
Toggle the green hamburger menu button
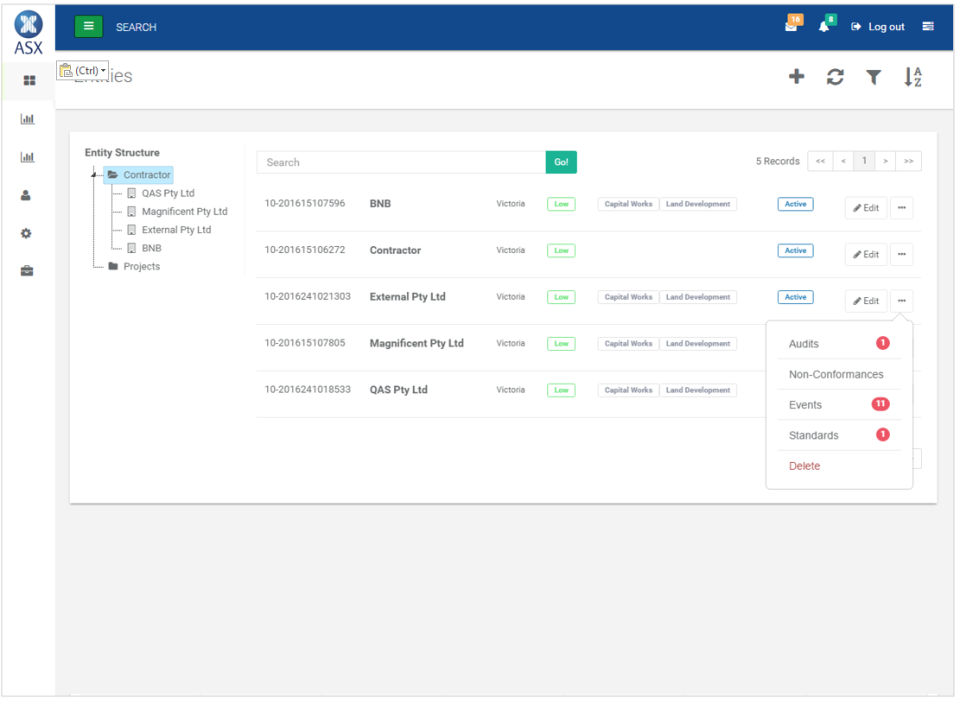(88, 26)
